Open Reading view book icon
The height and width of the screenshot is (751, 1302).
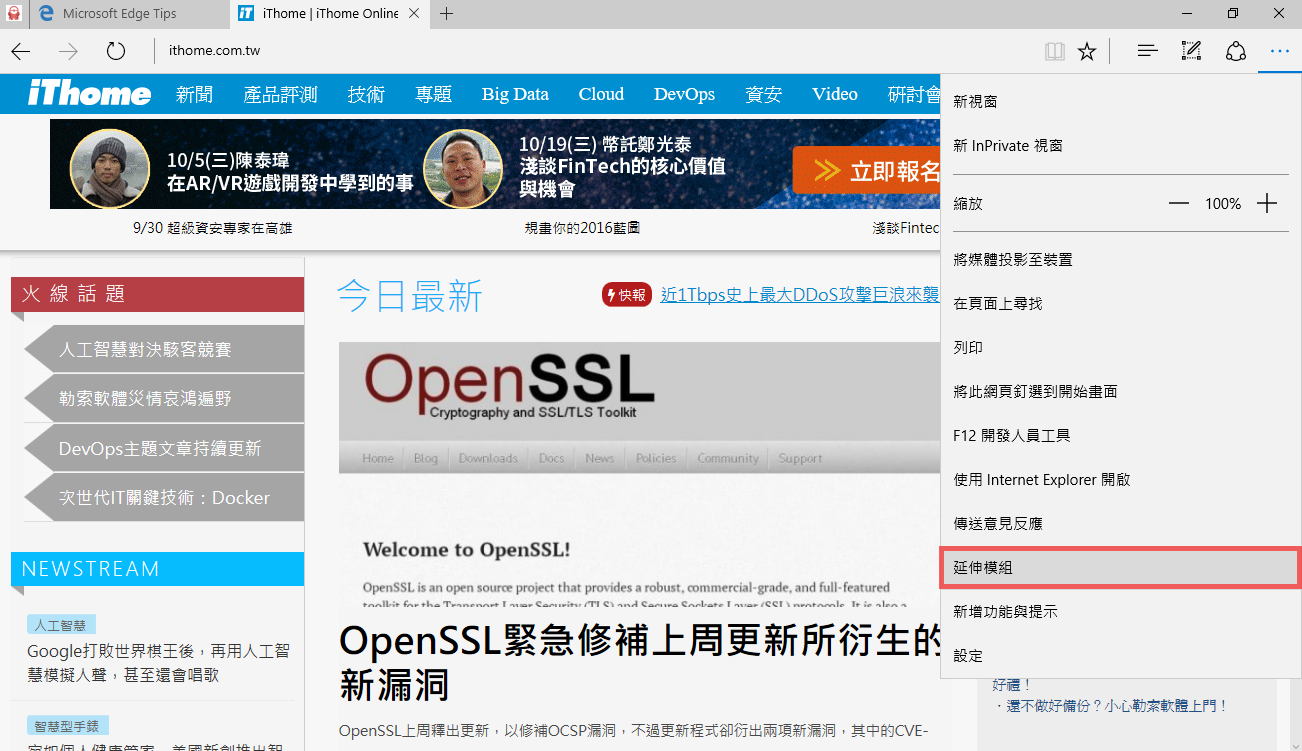pos(1055,51)
